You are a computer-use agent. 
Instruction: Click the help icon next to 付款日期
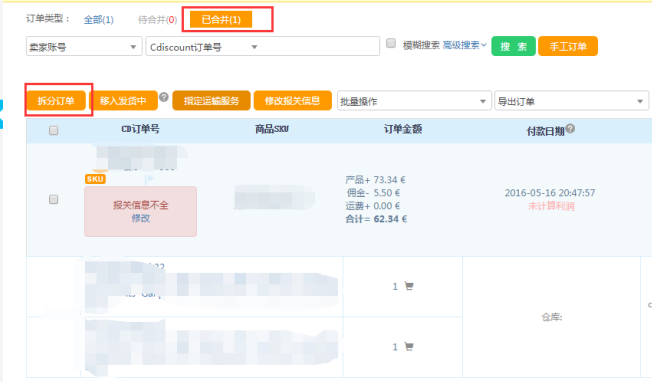pos(570,129)
